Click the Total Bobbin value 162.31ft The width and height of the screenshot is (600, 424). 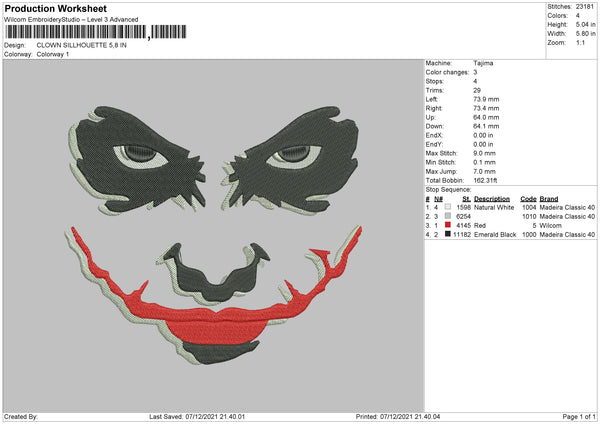pyautogui.click(x=485, y=180)
